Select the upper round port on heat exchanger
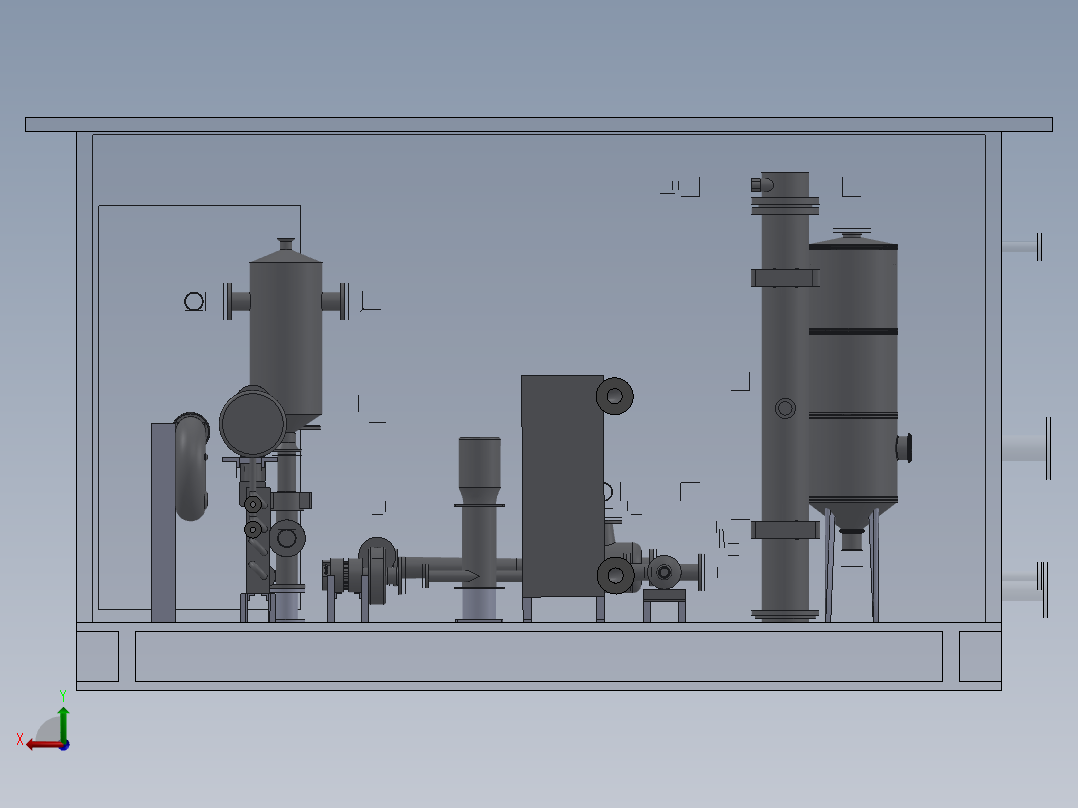The width and height of the screenshot is (1078, 808). click(x=615, y=396)
